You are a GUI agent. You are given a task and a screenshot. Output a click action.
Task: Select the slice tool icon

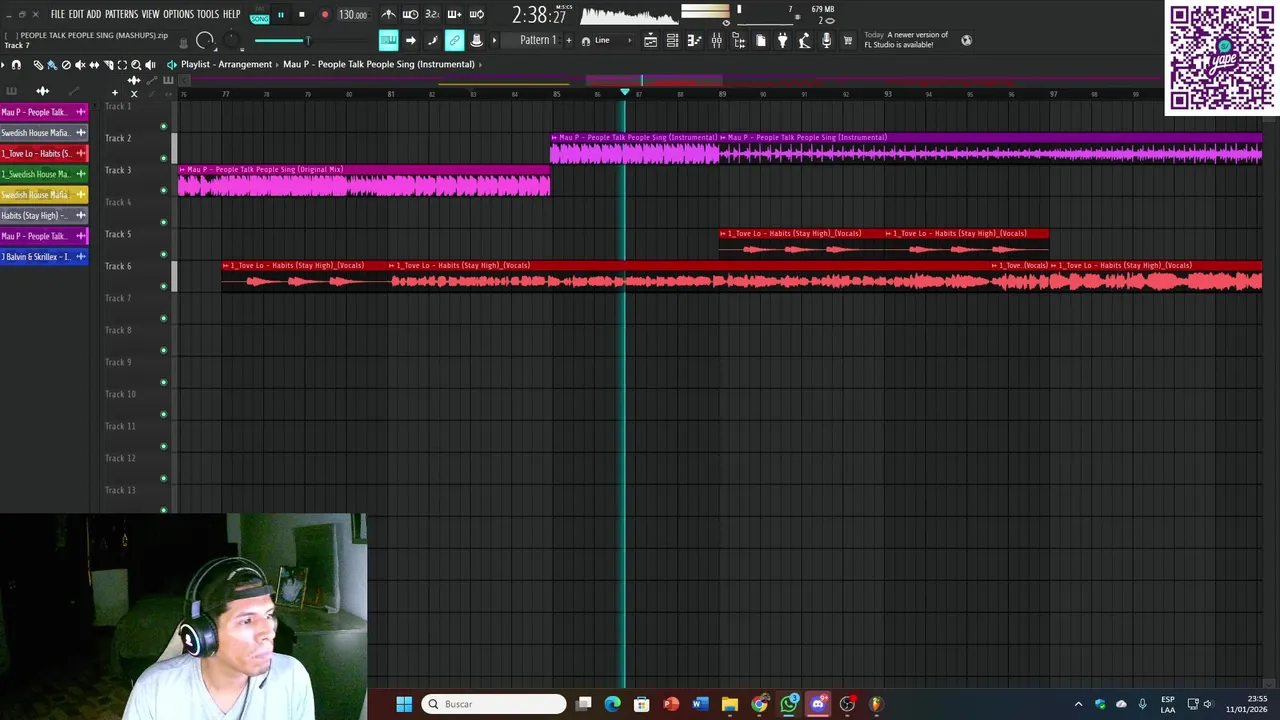tap(108, 64)
